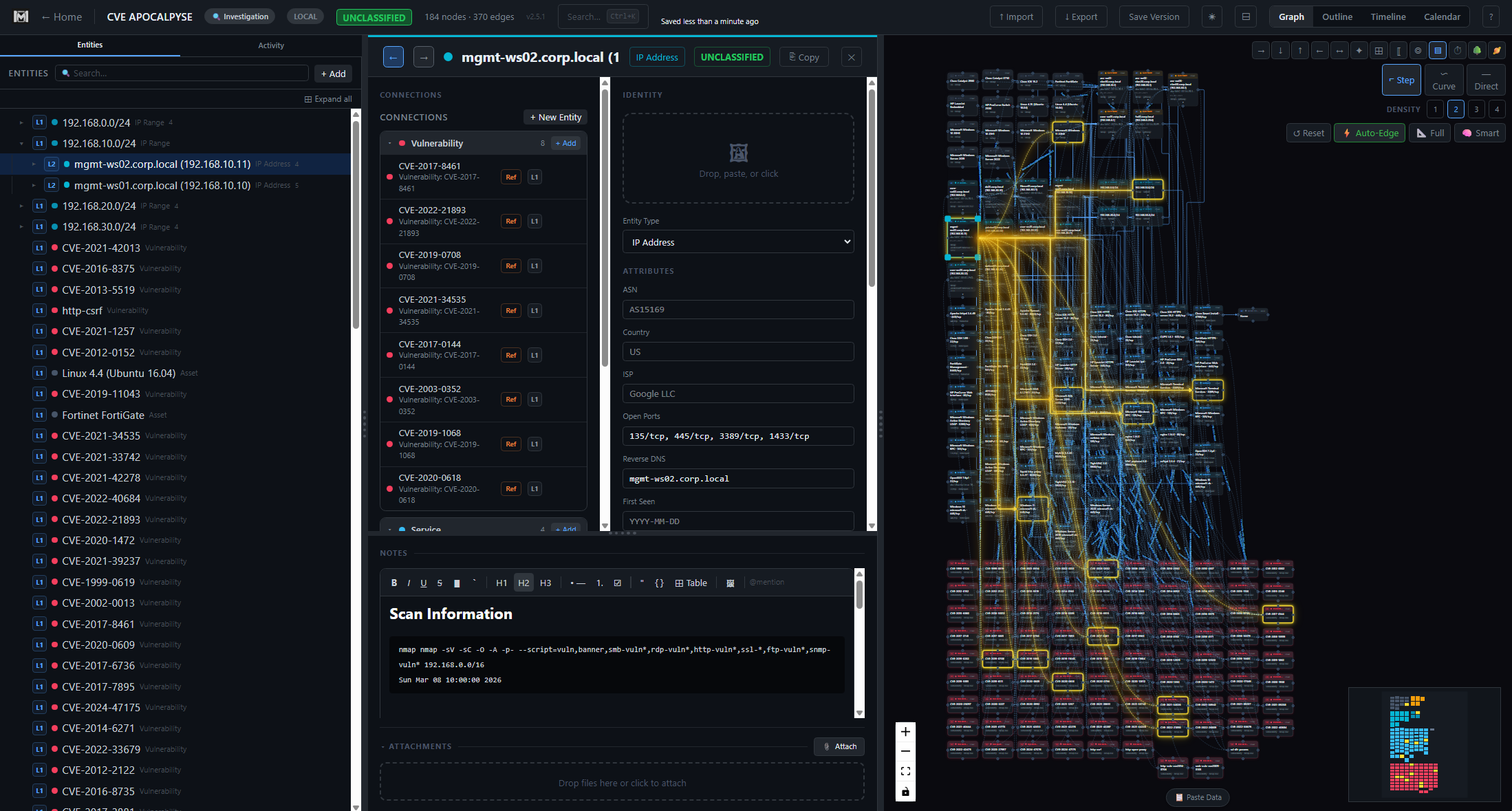The height and width of the screenshot is (811, 1512).
Task: Choose the planet orbit layout icon
Action: pyautogui.click(x=1496, y=50)
